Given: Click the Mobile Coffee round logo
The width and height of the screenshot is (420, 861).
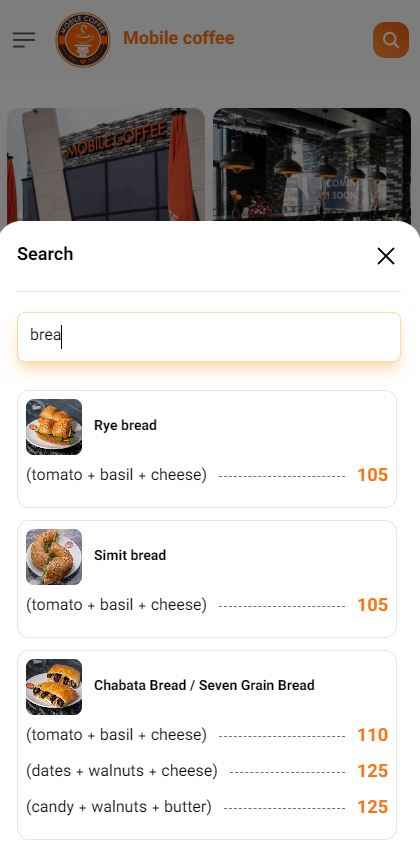Looking at the screenshot, I should (83, 40).
